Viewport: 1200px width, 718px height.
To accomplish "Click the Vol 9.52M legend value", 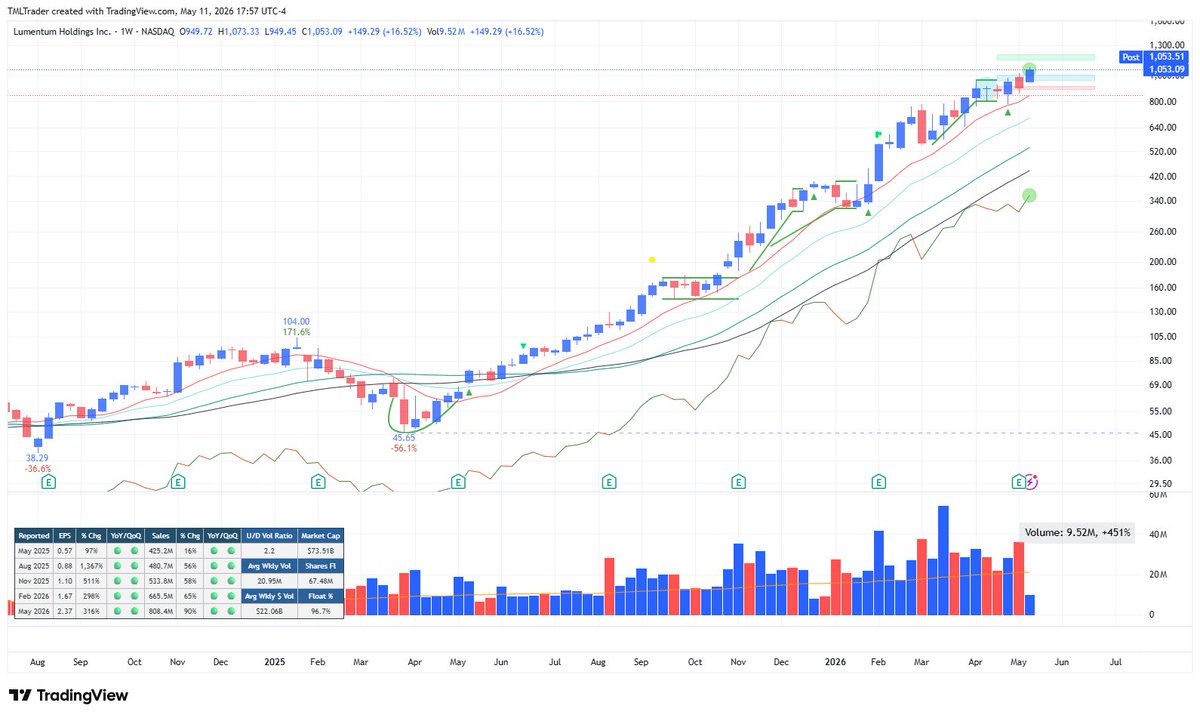I will click(445, 31).
